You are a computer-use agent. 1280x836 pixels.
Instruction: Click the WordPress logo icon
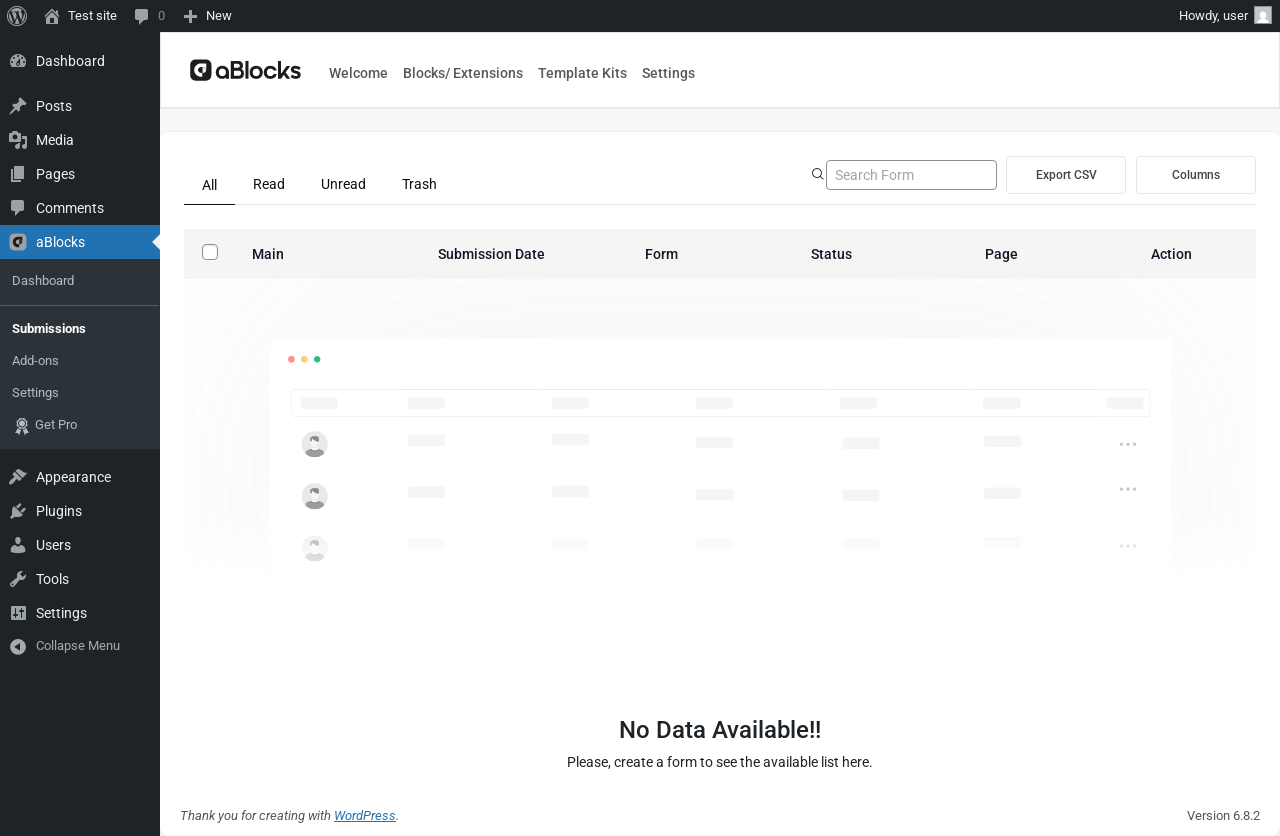tap(17, 16)
